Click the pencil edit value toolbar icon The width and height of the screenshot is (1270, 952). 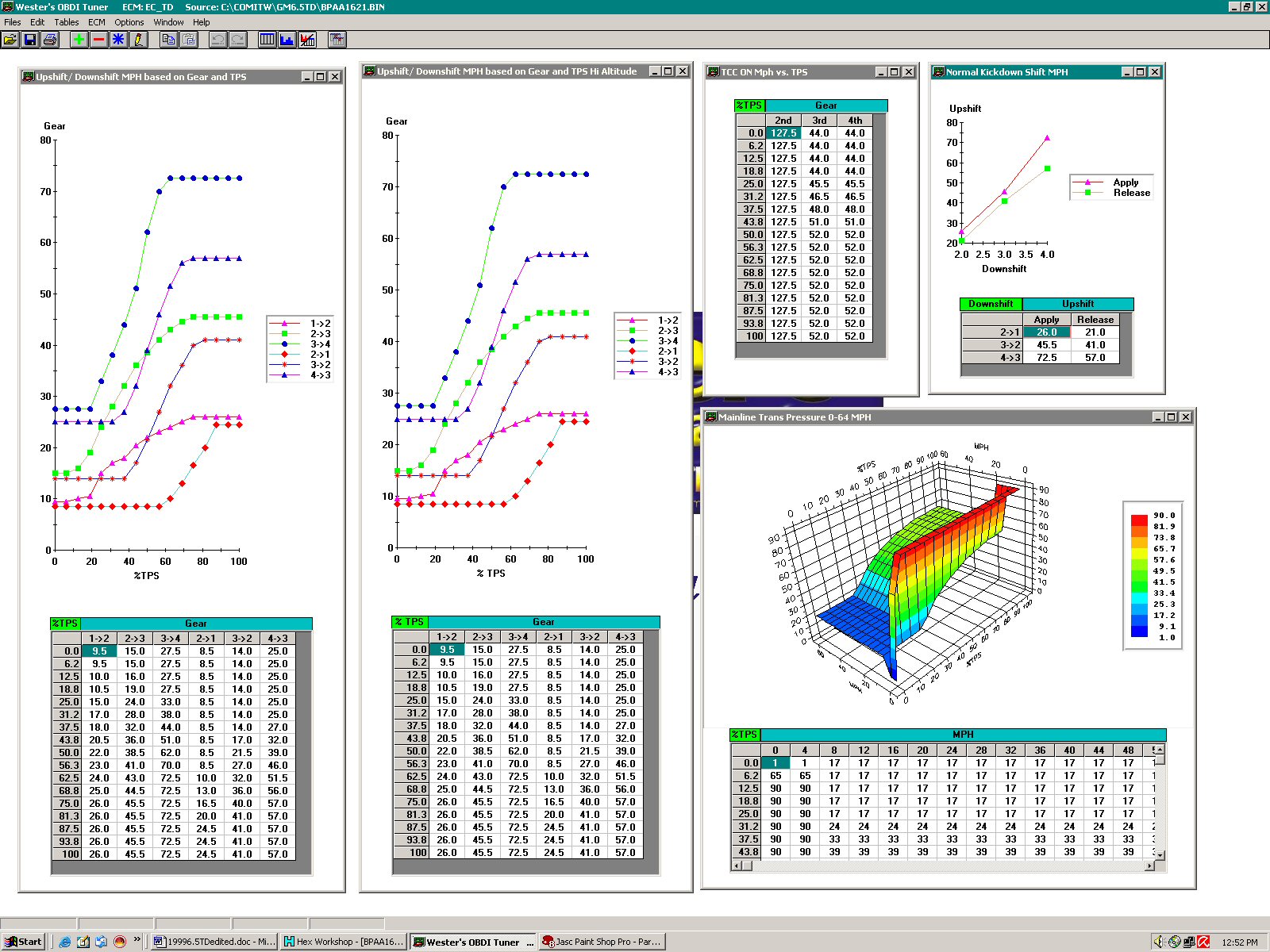coord(139,40)
